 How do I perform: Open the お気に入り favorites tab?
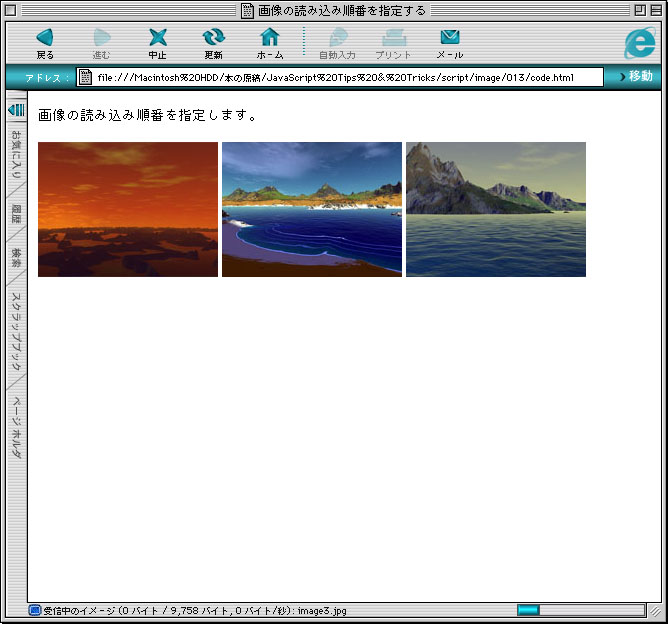click(x=16, y=155)
